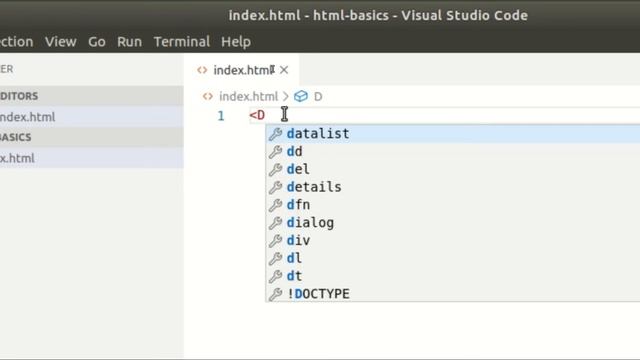Viewport: 640px width, 360px height.
Task: Click the wrench icon next to del
Action: tap(276, 169)
